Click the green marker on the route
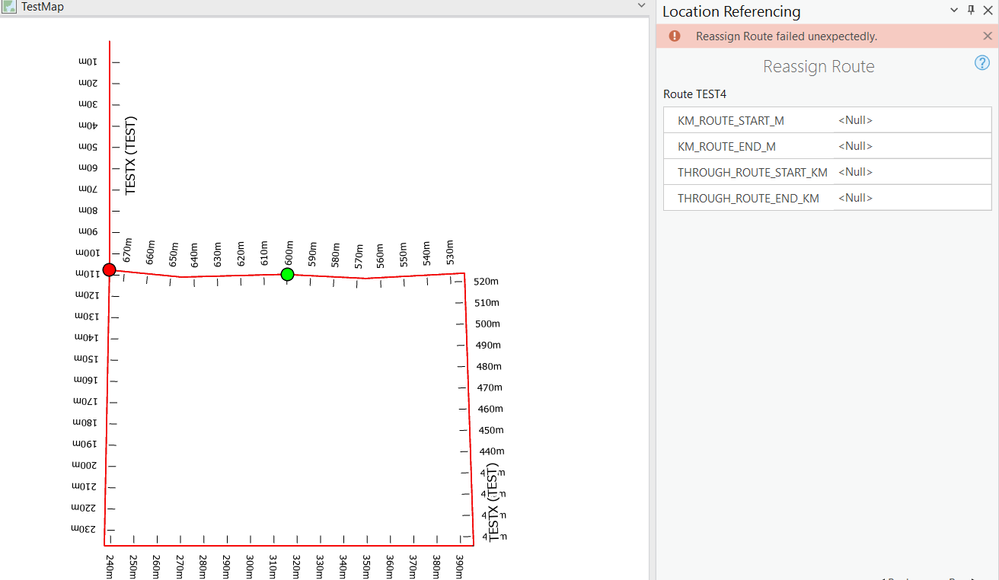Viewport: 999px width, 580px height. click(287, 274)
